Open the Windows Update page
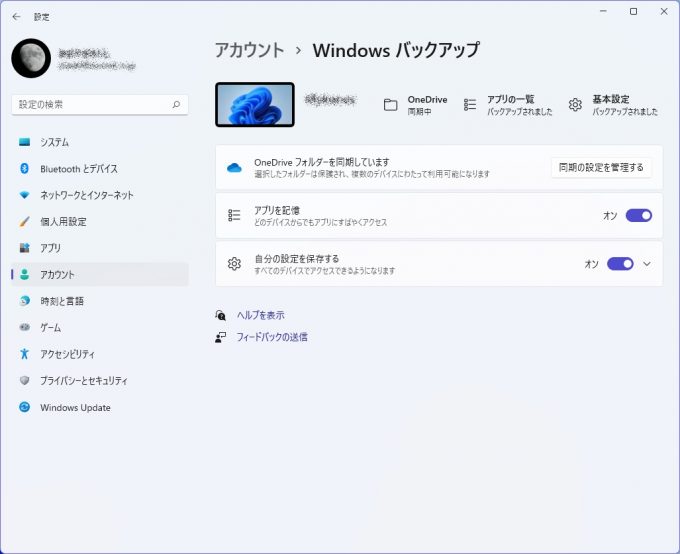 pyautogui.click(x=100, y=407)
